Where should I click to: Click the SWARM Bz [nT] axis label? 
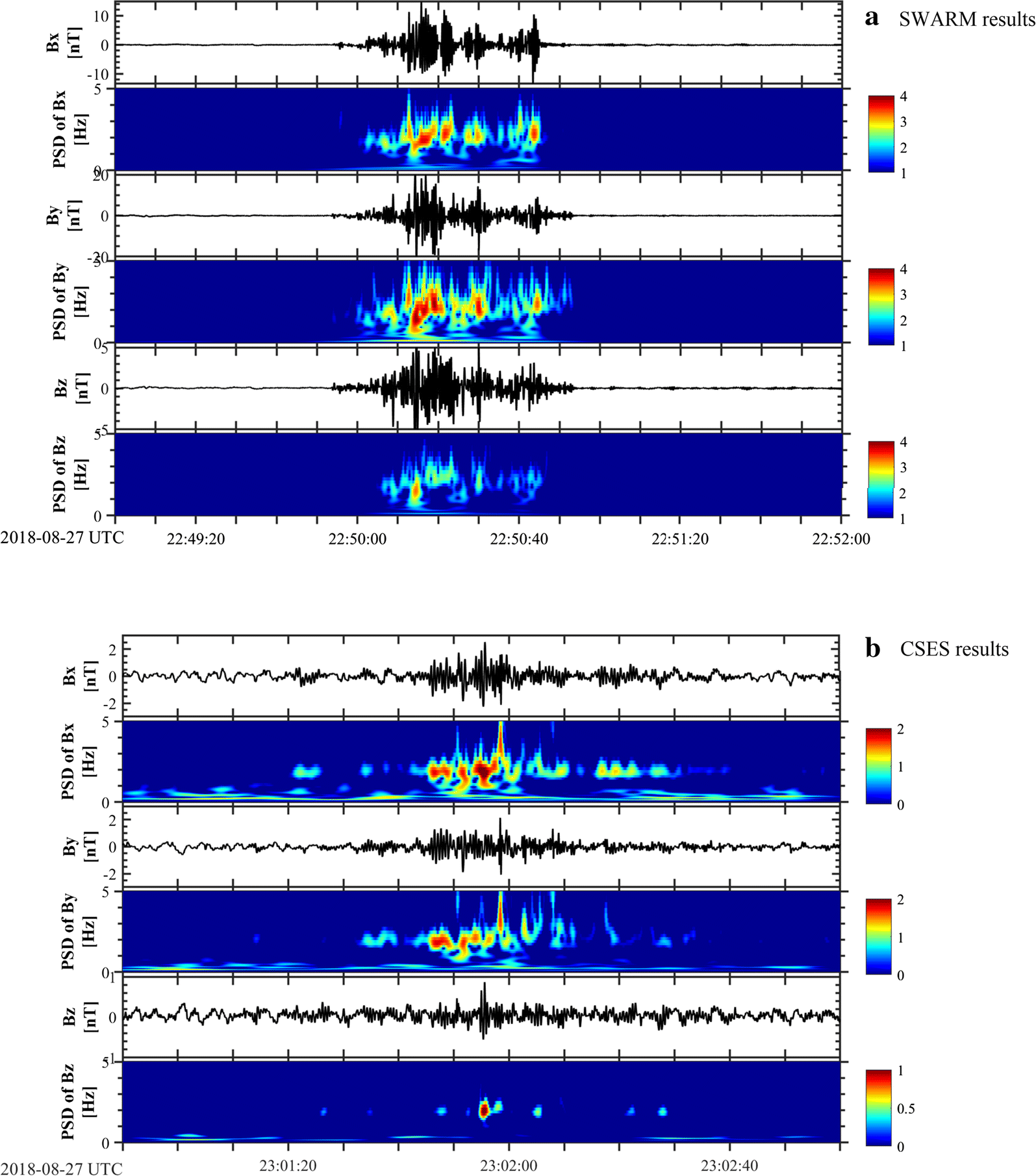(x=71, y=389)
